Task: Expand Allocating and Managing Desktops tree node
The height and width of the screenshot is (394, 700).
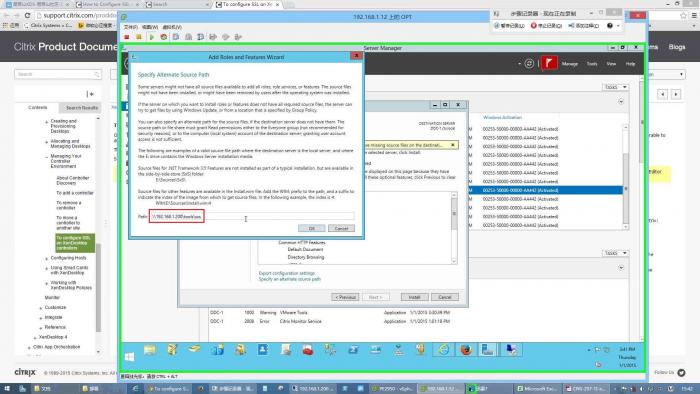Action: (x=46, y=142)
